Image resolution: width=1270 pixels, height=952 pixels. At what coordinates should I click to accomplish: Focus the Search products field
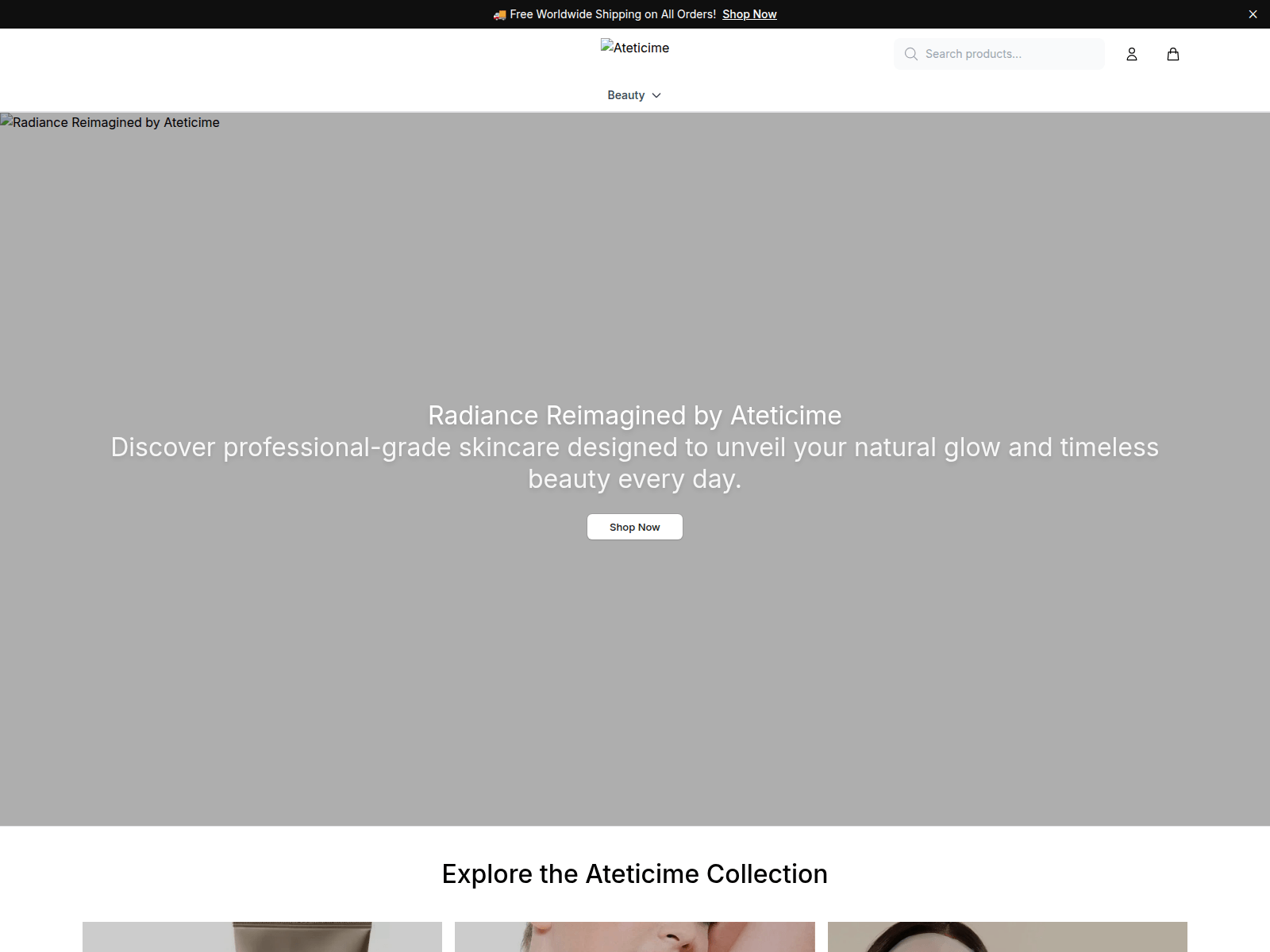[x=999, y=54]
